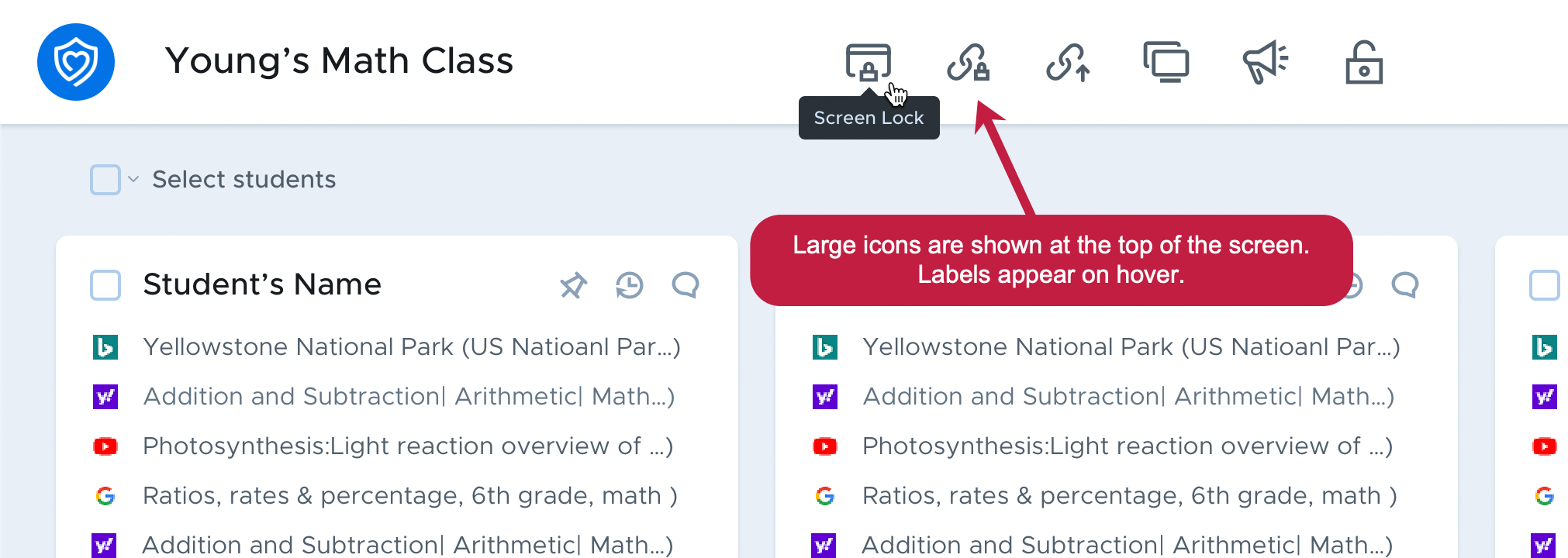Open first card's Ratios, rates & percentage entry
This screenshot has height=558, width=1568.
[x=410, y=495]
